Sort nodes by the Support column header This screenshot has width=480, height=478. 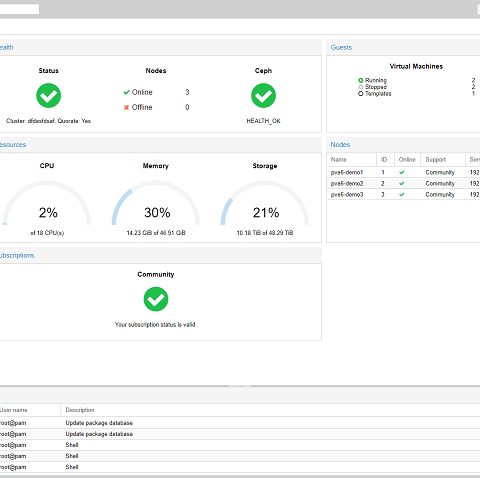point(443,160)
